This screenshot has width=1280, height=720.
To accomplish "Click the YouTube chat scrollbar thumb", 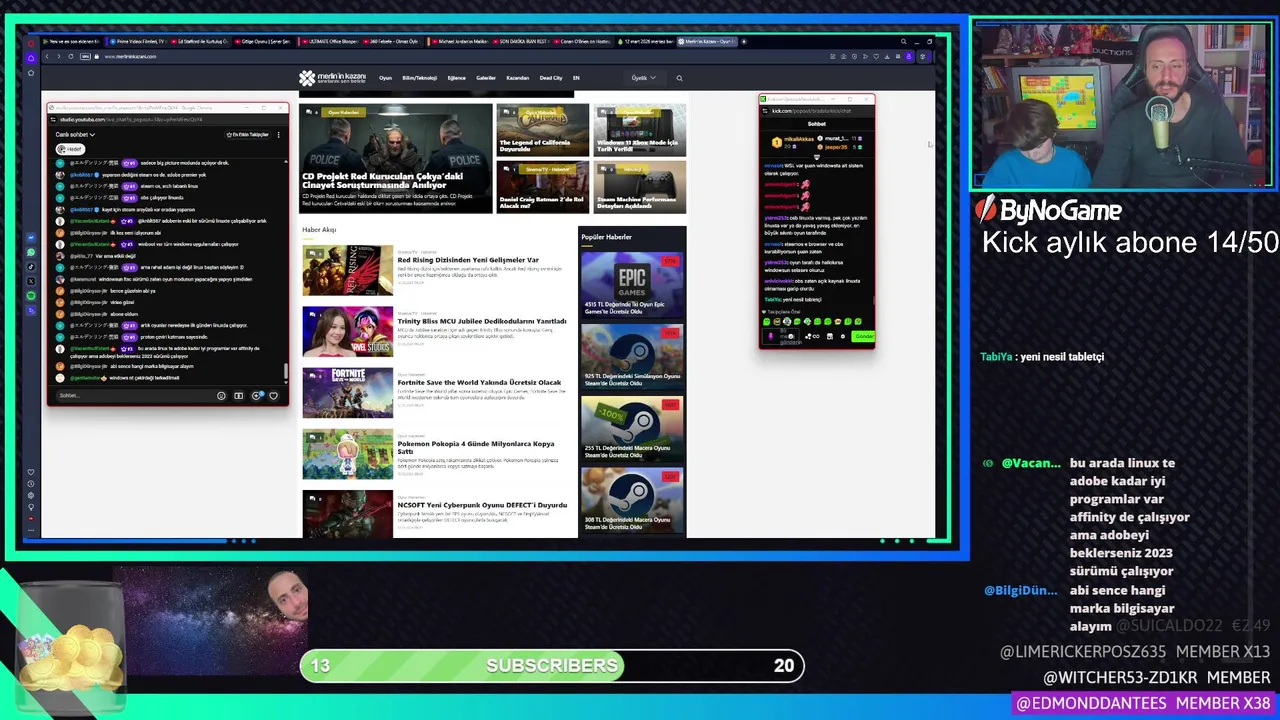I will [285, 370].
